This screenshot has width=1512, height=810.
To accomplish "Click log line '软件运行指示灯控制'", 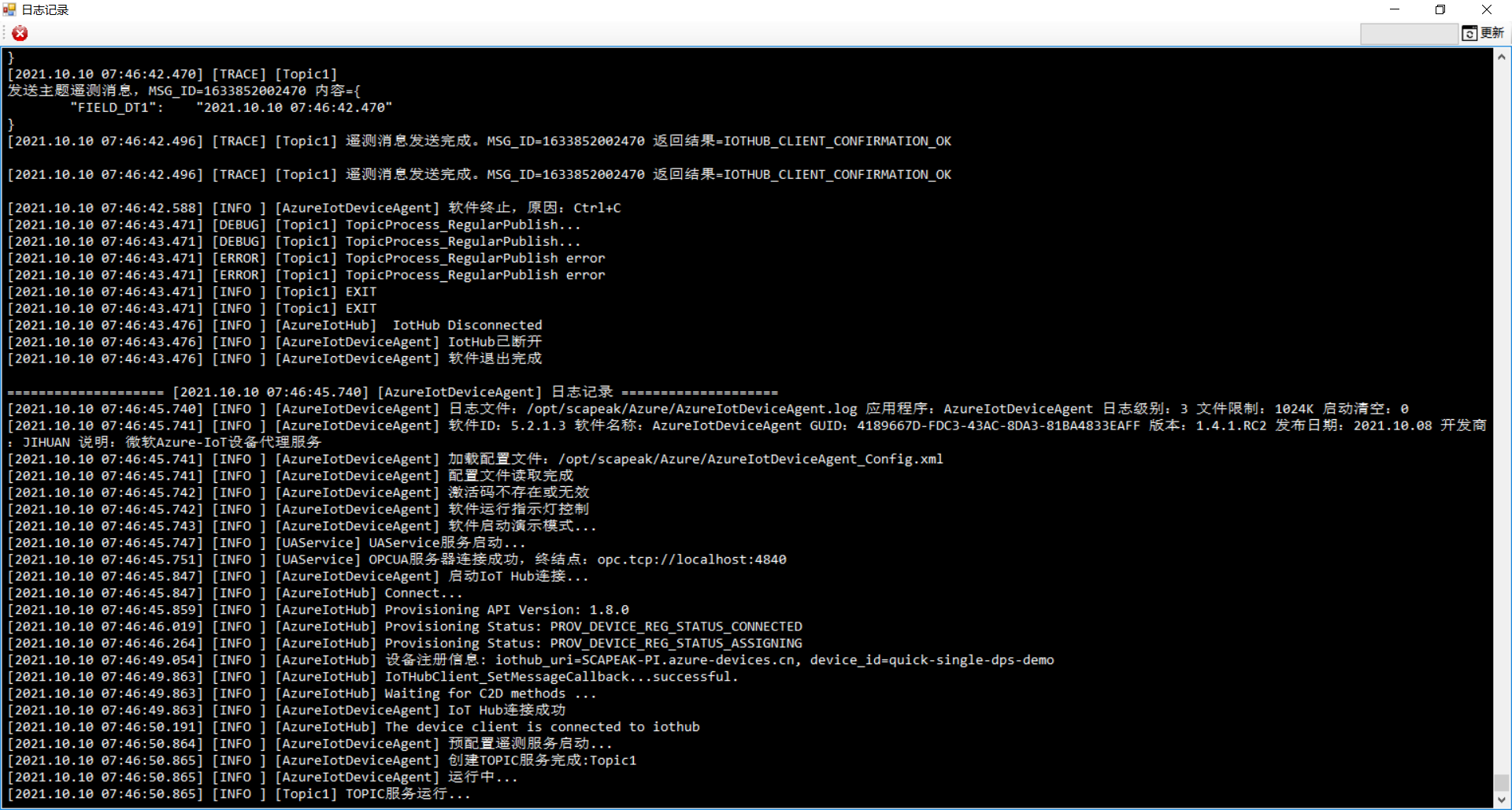I will point(298,510).
